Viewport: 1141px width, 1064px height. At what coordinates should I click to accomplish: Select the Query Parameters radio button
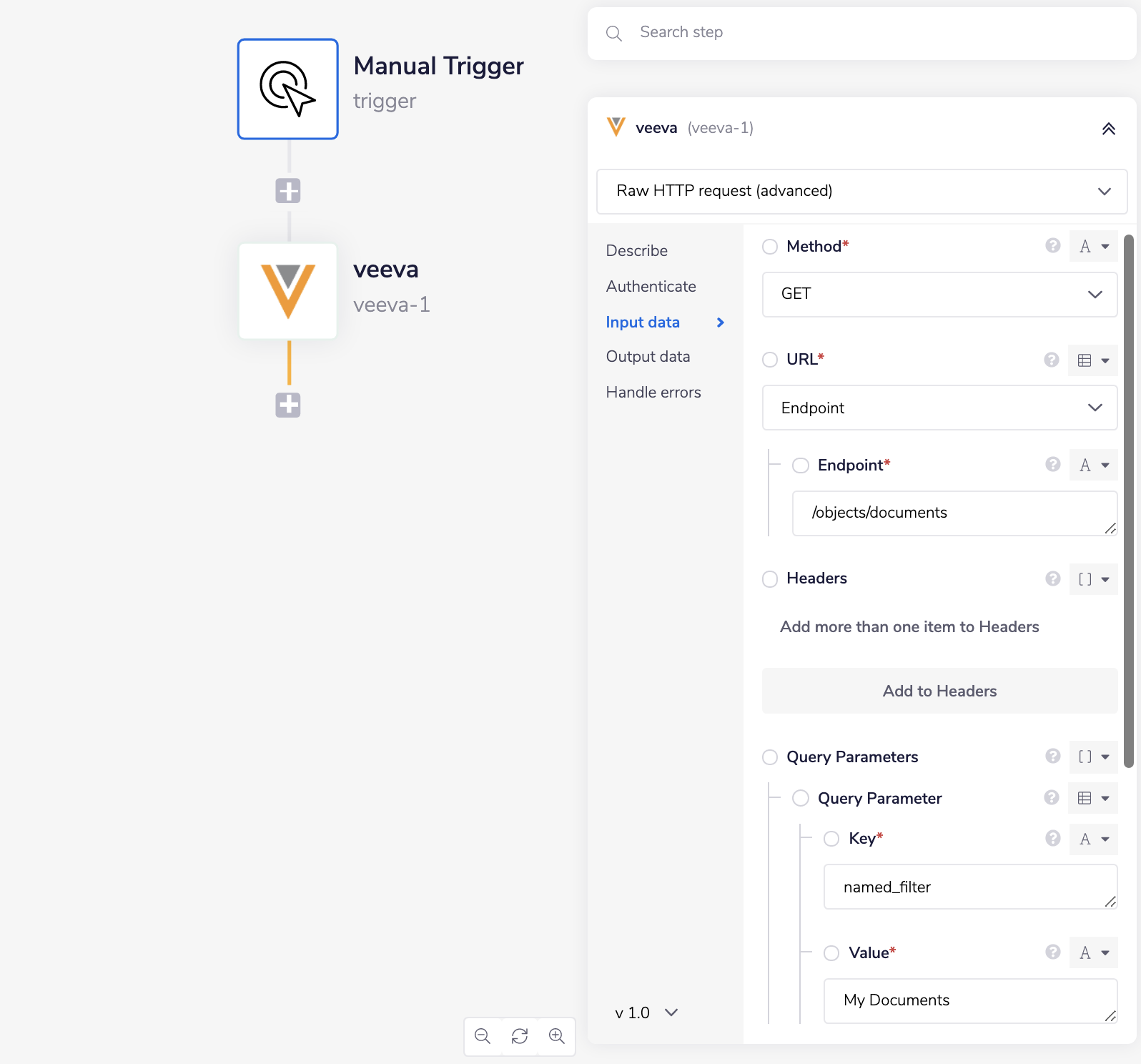click(770, 757)
